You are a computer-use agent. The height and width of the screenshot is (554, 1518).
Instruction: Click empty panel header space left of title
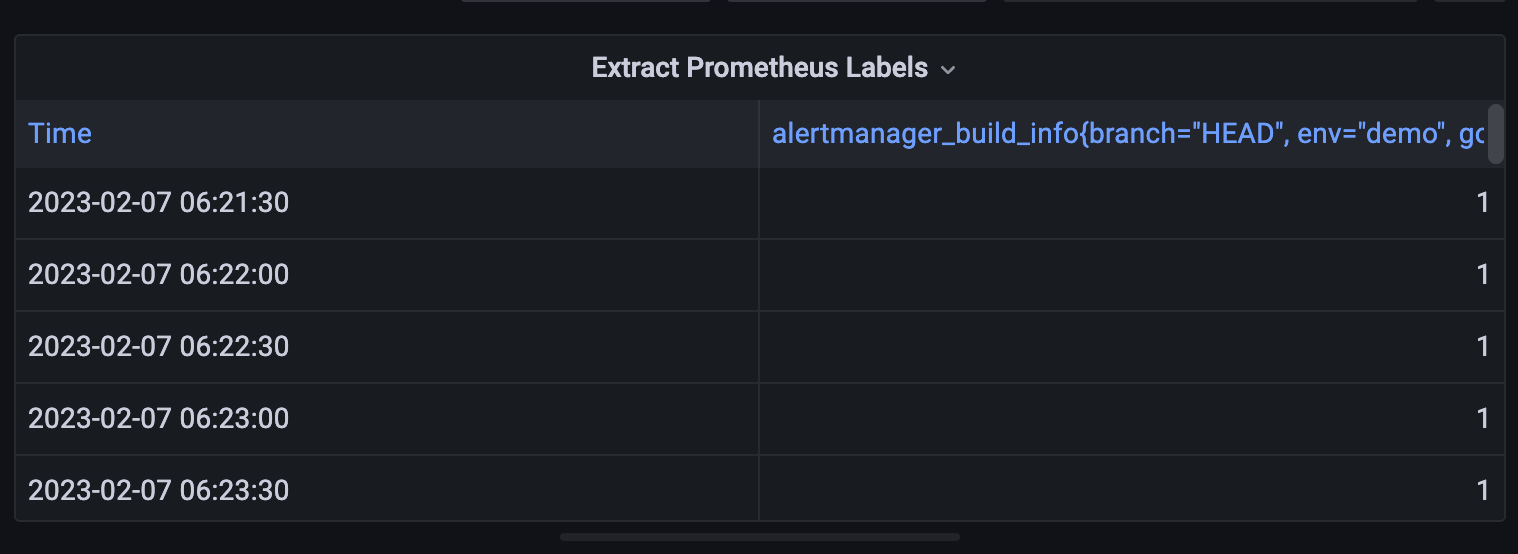coord(300,68)
